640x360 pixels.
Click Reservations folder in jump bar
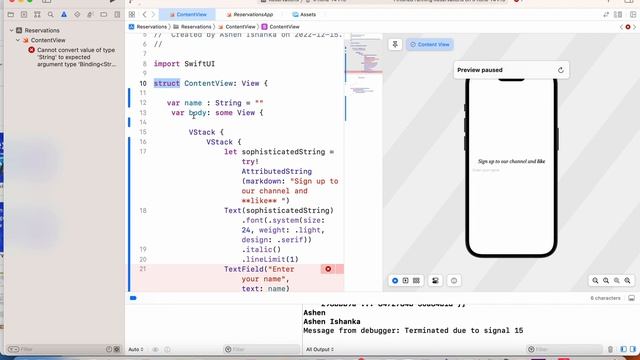click(x=192, y=27)
